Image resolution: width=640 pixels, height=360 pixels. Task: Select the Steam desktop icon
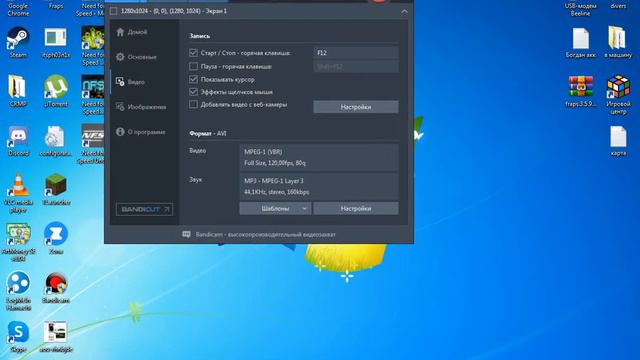18,42
